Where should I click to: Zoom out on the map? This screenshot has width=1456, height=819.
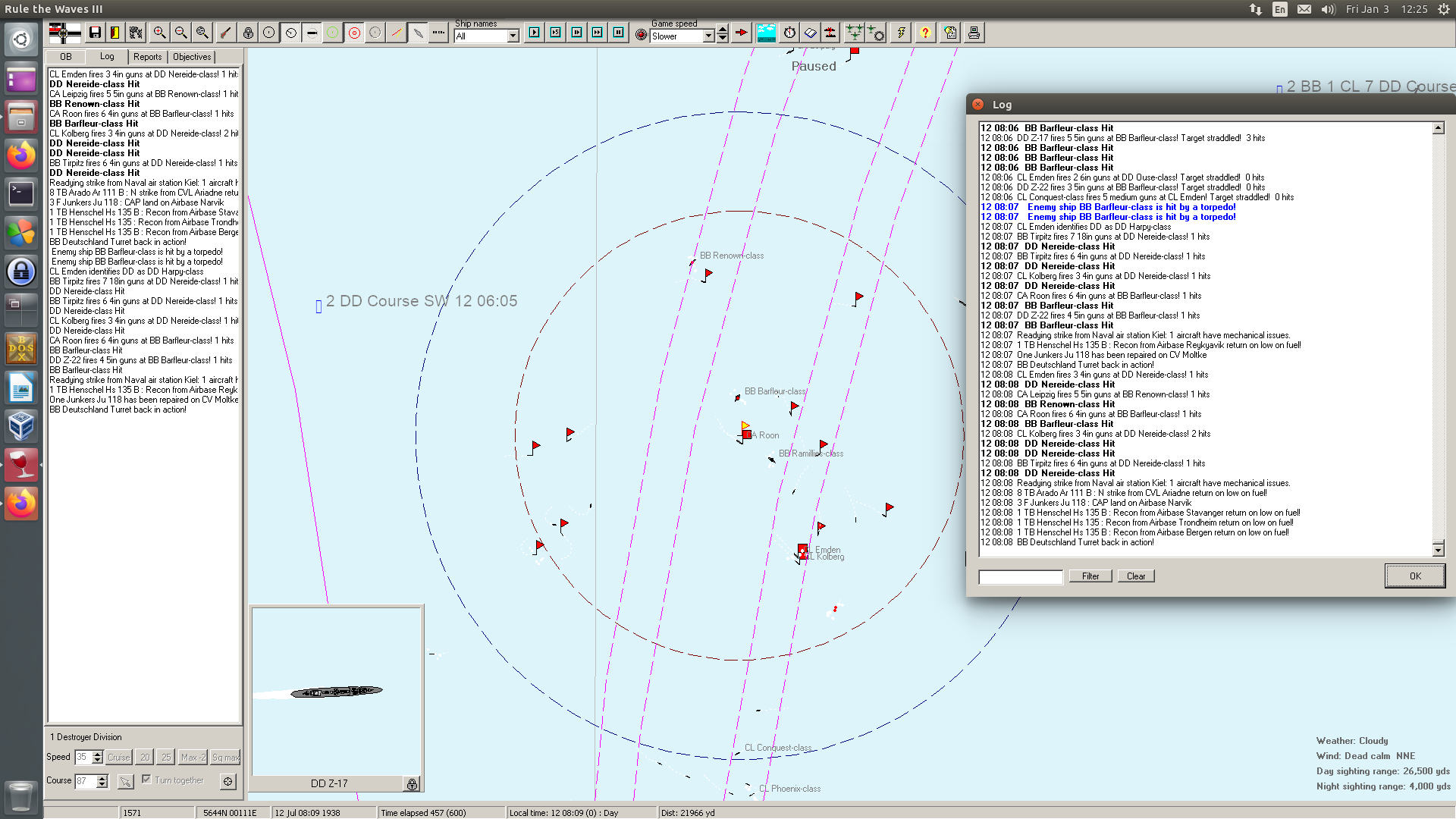pyautogui.click(x=181, y=33)
